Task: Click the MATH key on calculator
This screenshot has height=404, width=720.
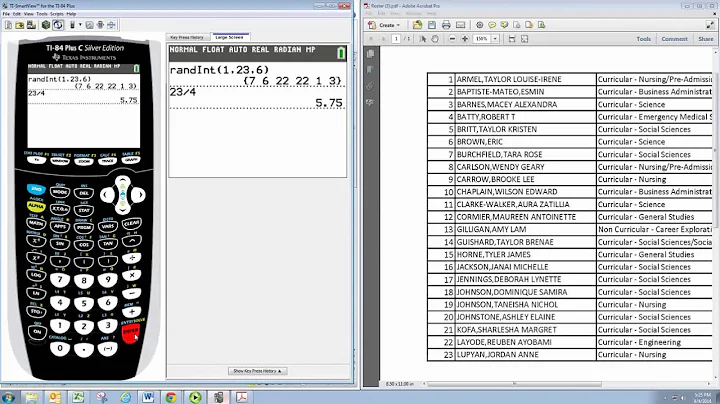Action: tap(36, 224)
